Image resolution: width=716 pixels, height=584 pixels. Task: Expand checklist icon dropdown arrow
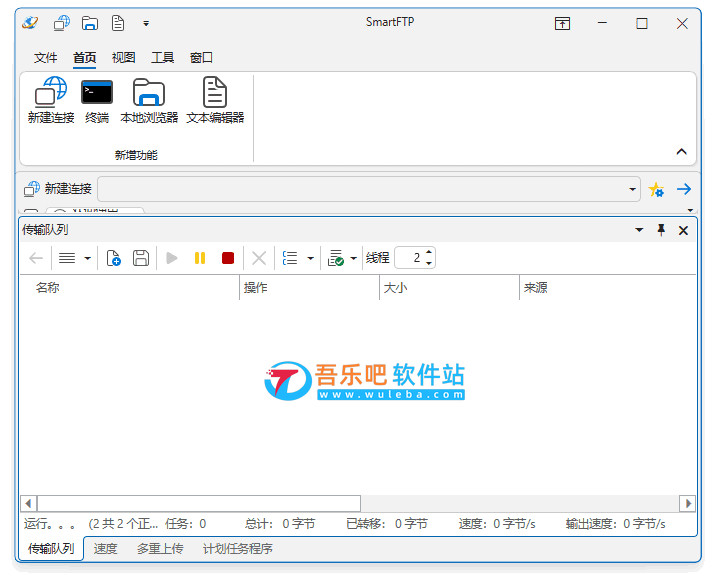click(353, 258)
